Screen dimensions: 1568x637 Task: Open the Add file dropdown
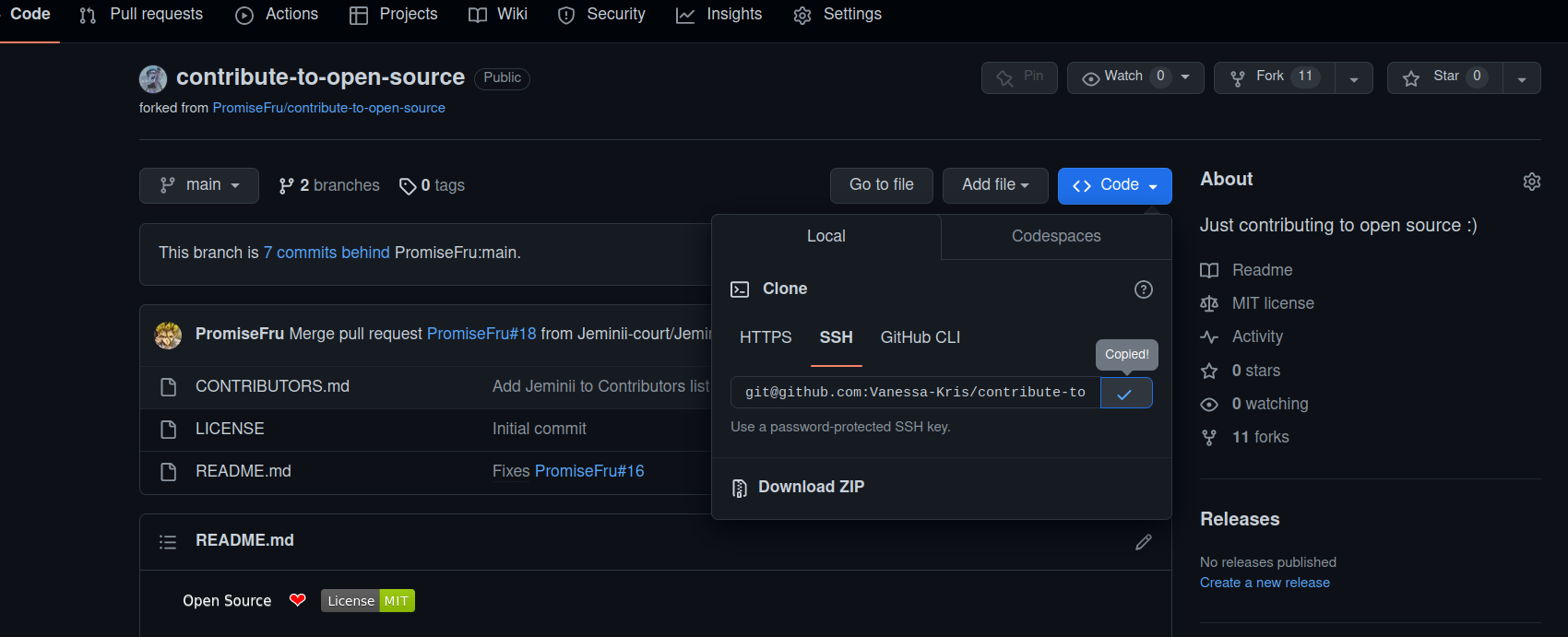point(995,185)
